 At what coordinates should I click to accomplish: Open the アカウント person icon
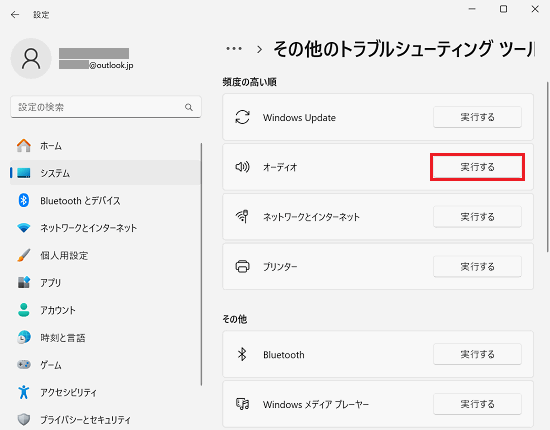click(x=24, y=310)
